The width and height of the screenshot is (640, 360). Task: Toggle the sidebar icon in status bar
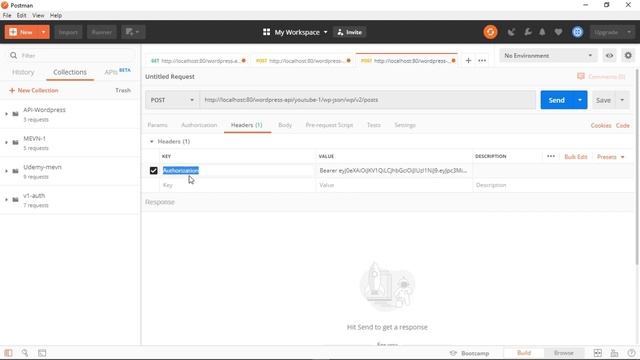click(x=8, y=353)
